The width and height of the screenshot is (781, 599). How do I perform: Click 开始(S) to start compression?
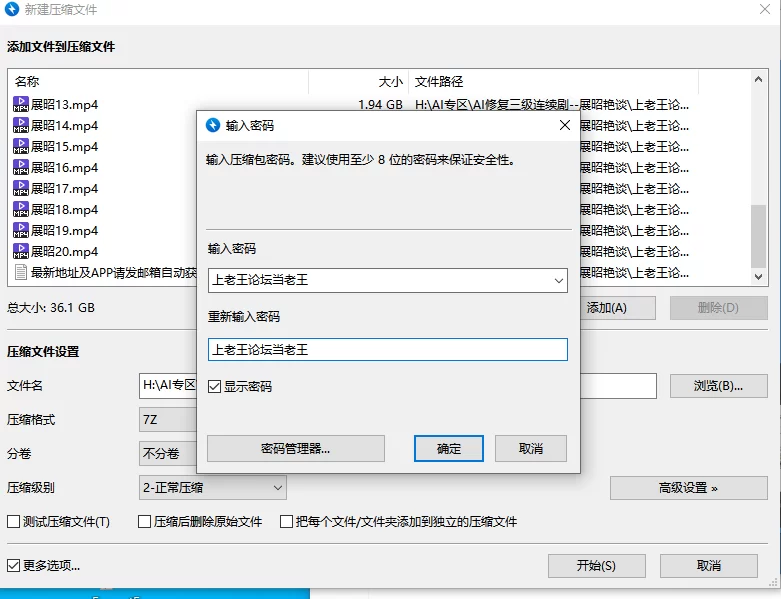point(597,566)
